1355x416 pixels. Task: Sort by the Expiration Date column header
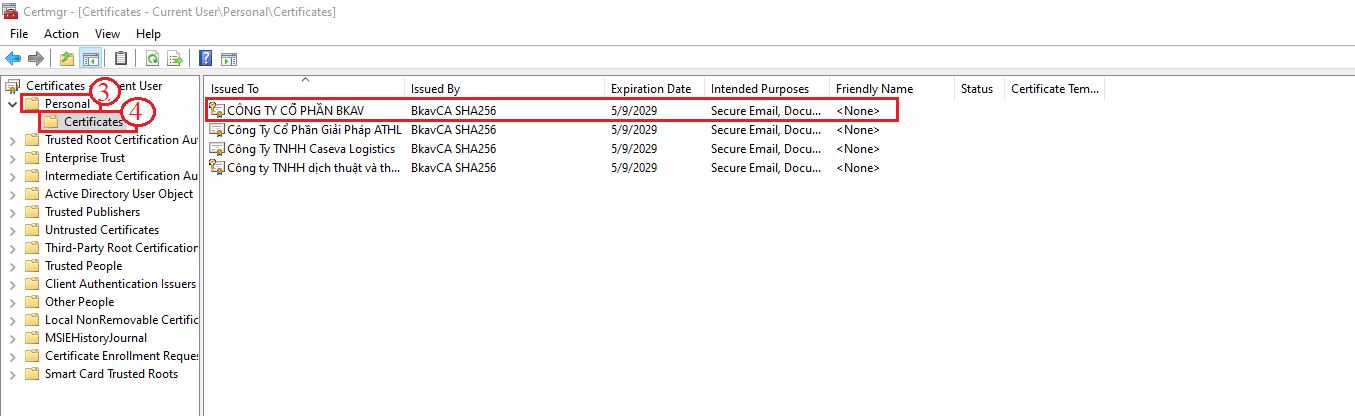pos(655,89)
